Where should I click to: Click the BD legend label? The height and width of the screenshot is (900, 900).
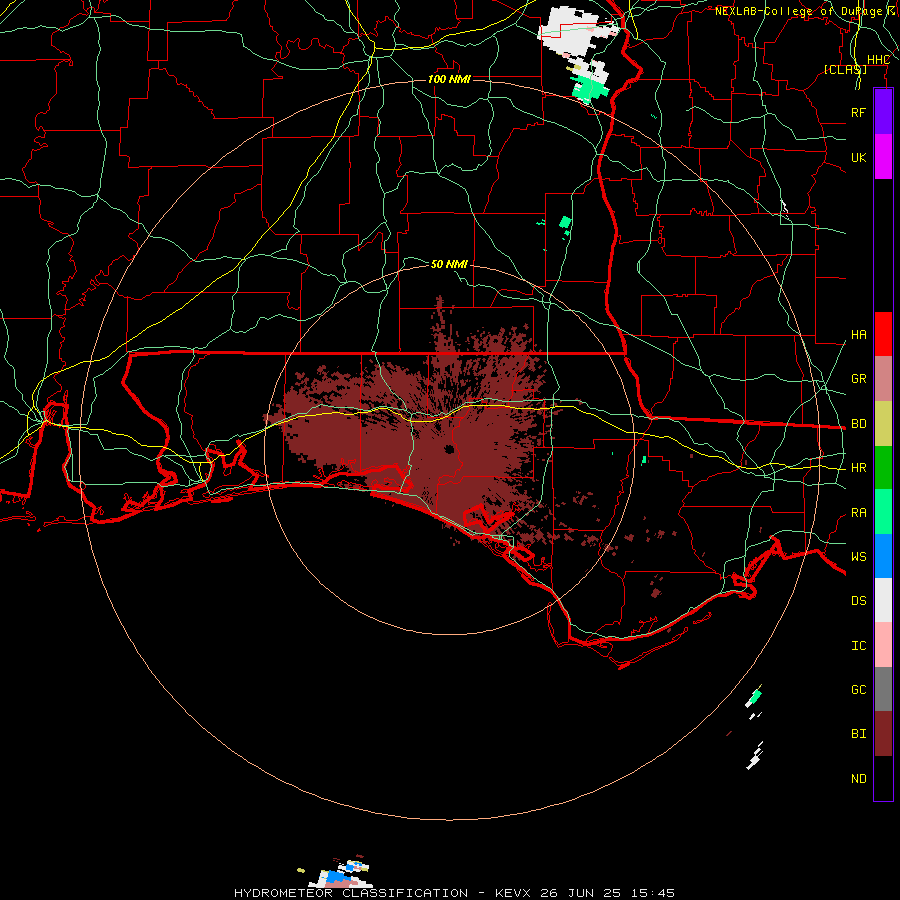(x=858, y=423)
